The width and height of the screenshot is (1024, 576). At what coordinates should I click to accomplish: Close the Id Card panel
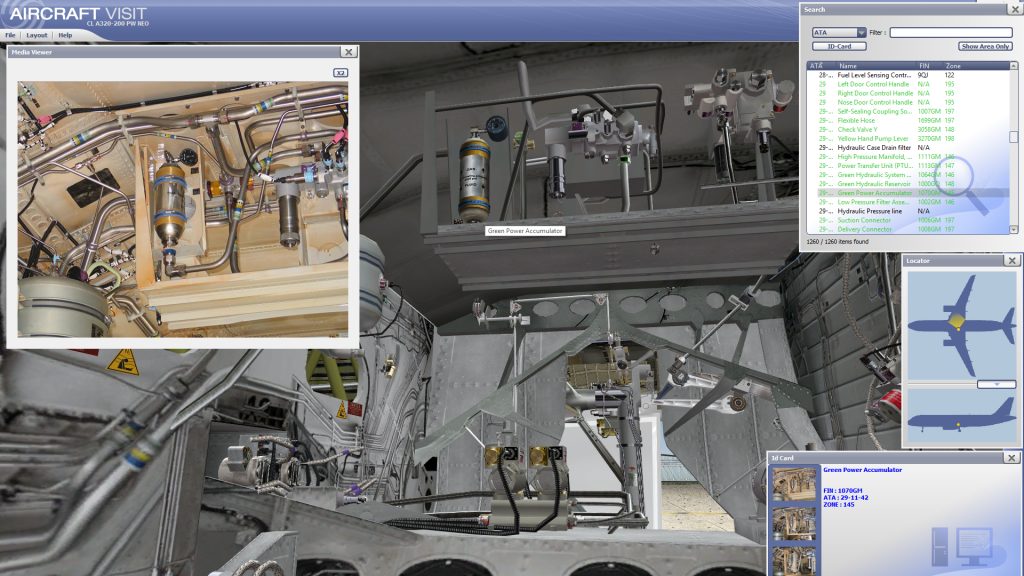[1012, 458]
